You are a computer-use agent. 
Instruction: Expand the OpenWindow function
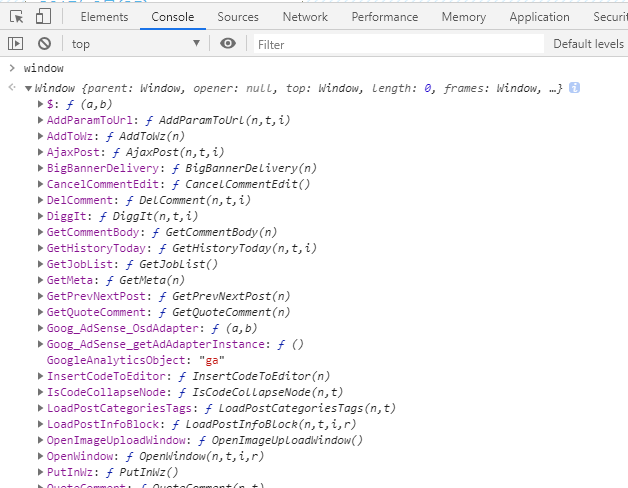tap(40, 456)
